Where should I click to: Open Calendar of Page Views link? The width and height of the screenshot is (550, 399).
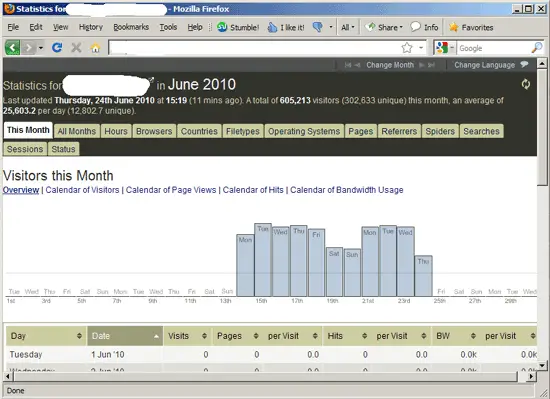pos(171,190)
